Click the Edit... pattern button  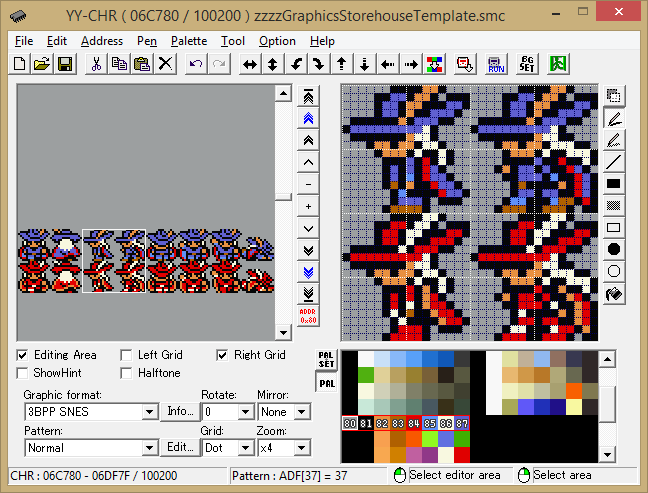coord(180,448)
